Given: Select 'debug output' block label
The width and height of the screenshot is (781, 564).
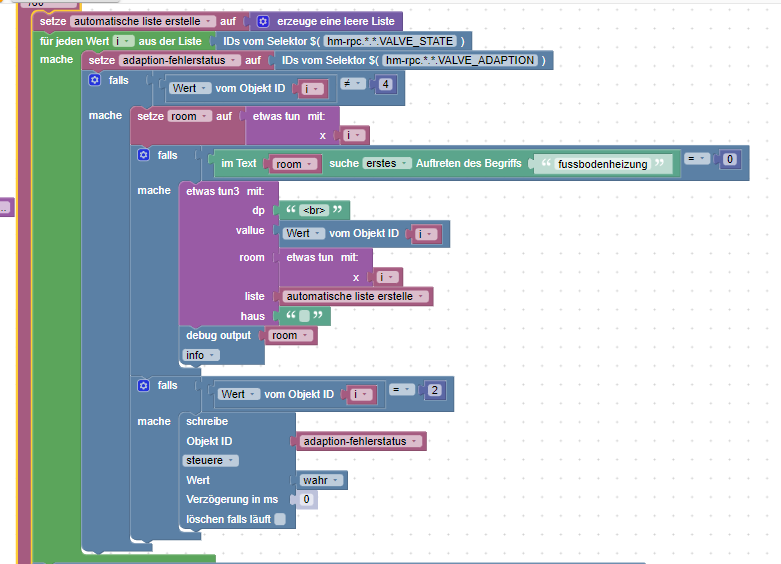Looking at the screenshot, I should point(218,335).
